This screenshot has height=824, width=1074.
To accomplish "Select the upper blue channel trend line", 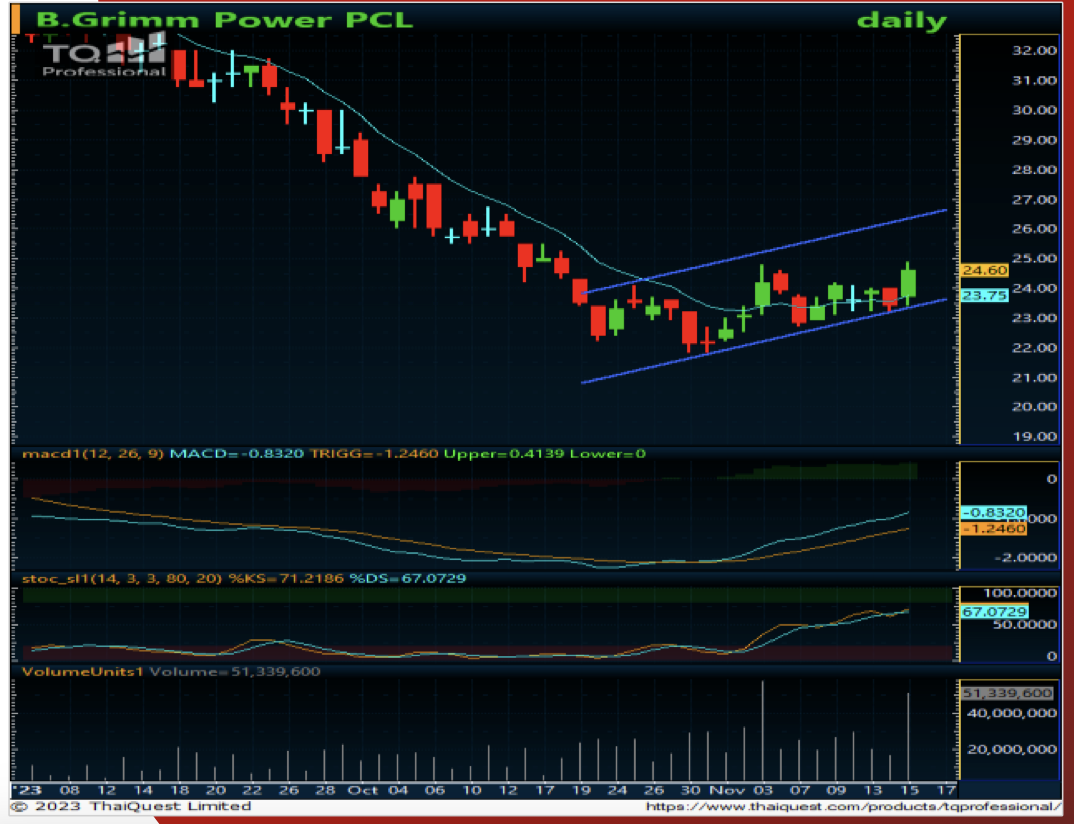I will click(x=764, y=251).
